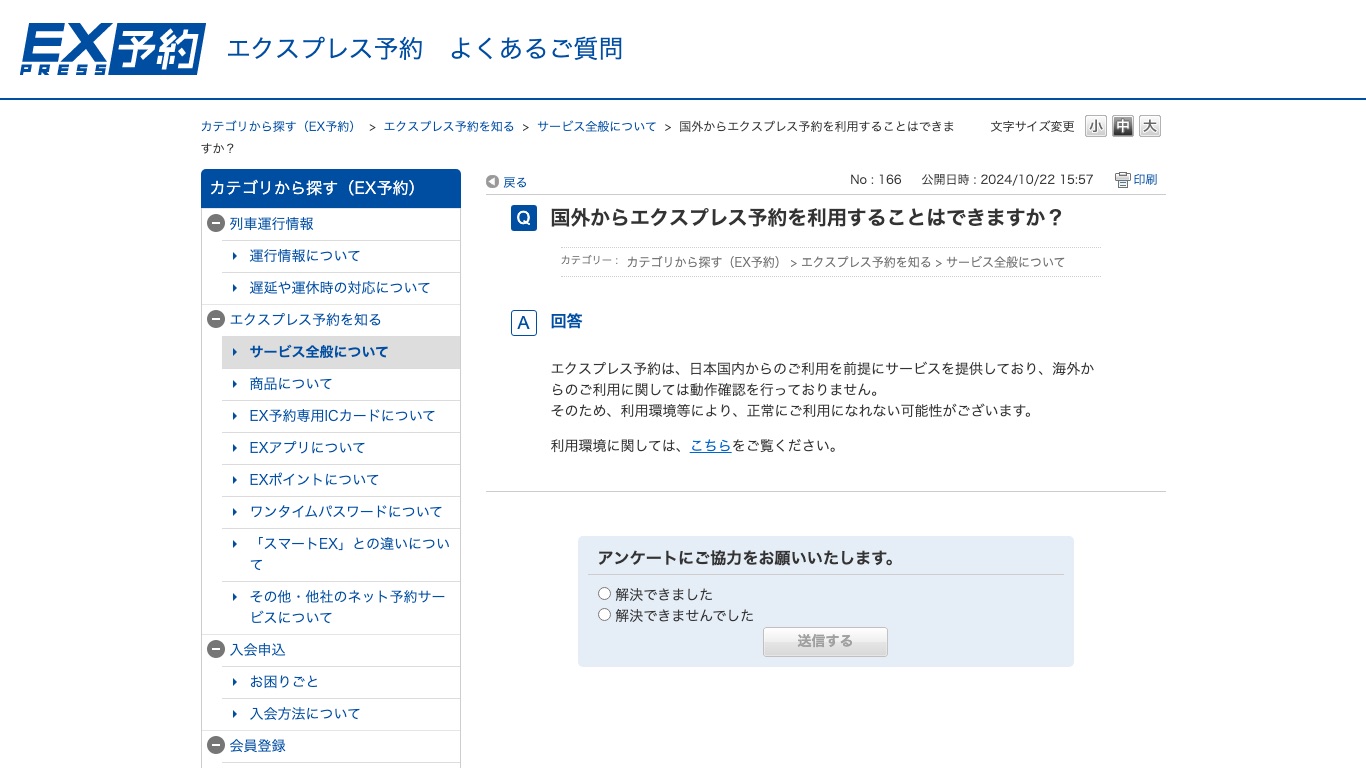Open breadcrumb サービス全般について

click(597, 127)
